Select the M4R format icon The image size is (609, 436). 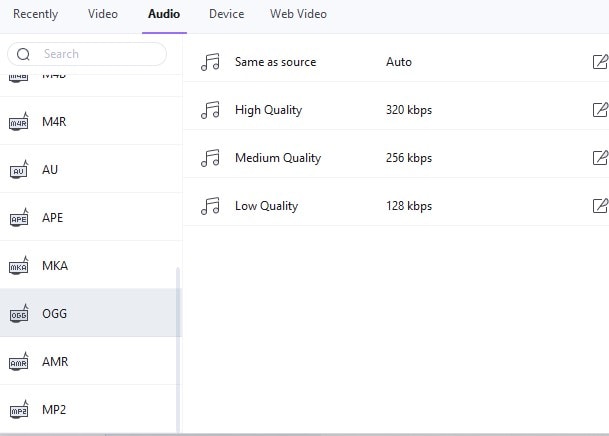tap(19, 122)
